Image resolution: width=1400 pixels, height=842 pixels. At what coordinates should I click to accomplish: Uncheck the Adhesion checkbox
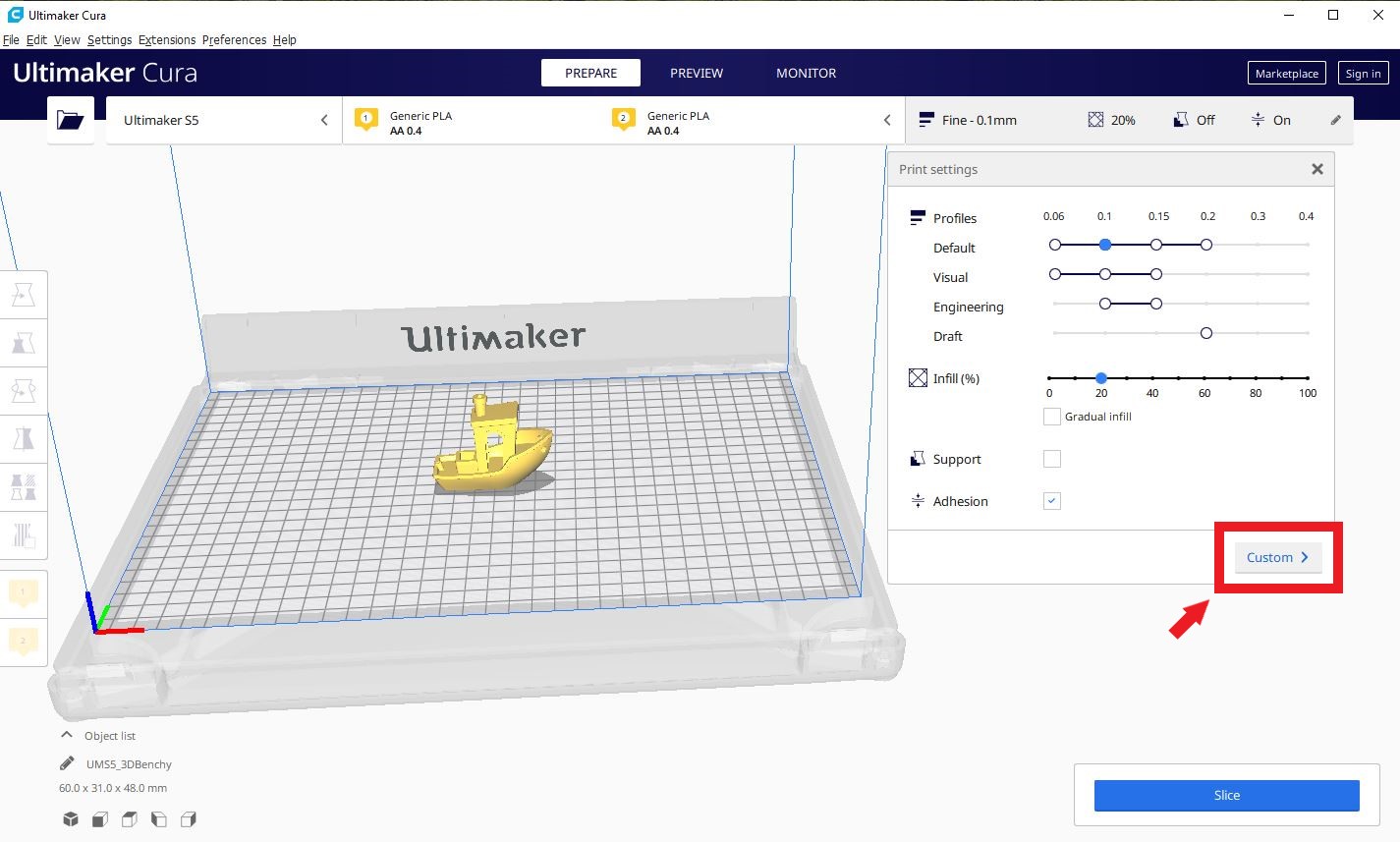tap(1052, 501)
